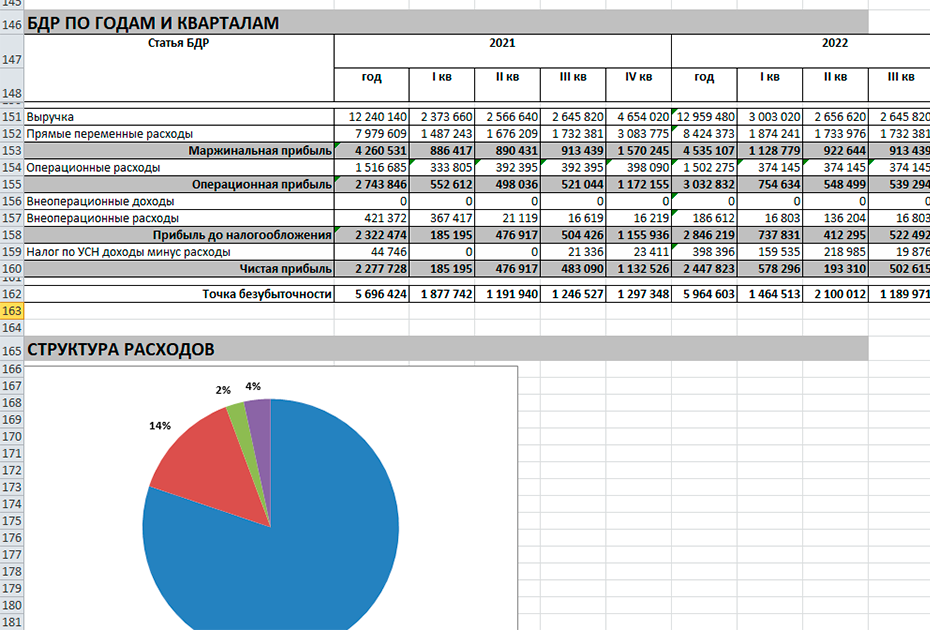Click the 14% data label on the chart

point(160,425)
